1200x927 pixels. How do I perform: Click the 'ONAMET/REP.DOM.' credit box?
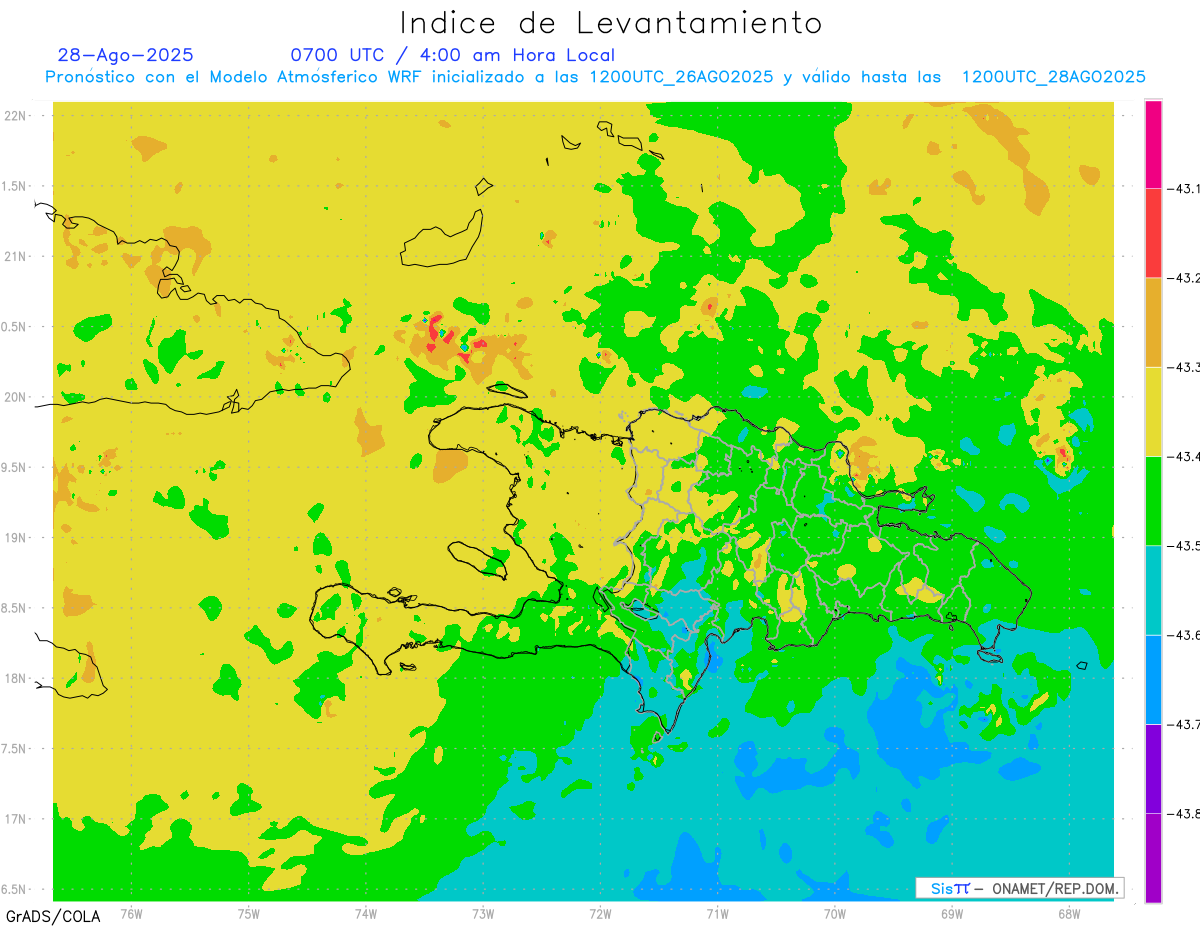coord(1020,888)
